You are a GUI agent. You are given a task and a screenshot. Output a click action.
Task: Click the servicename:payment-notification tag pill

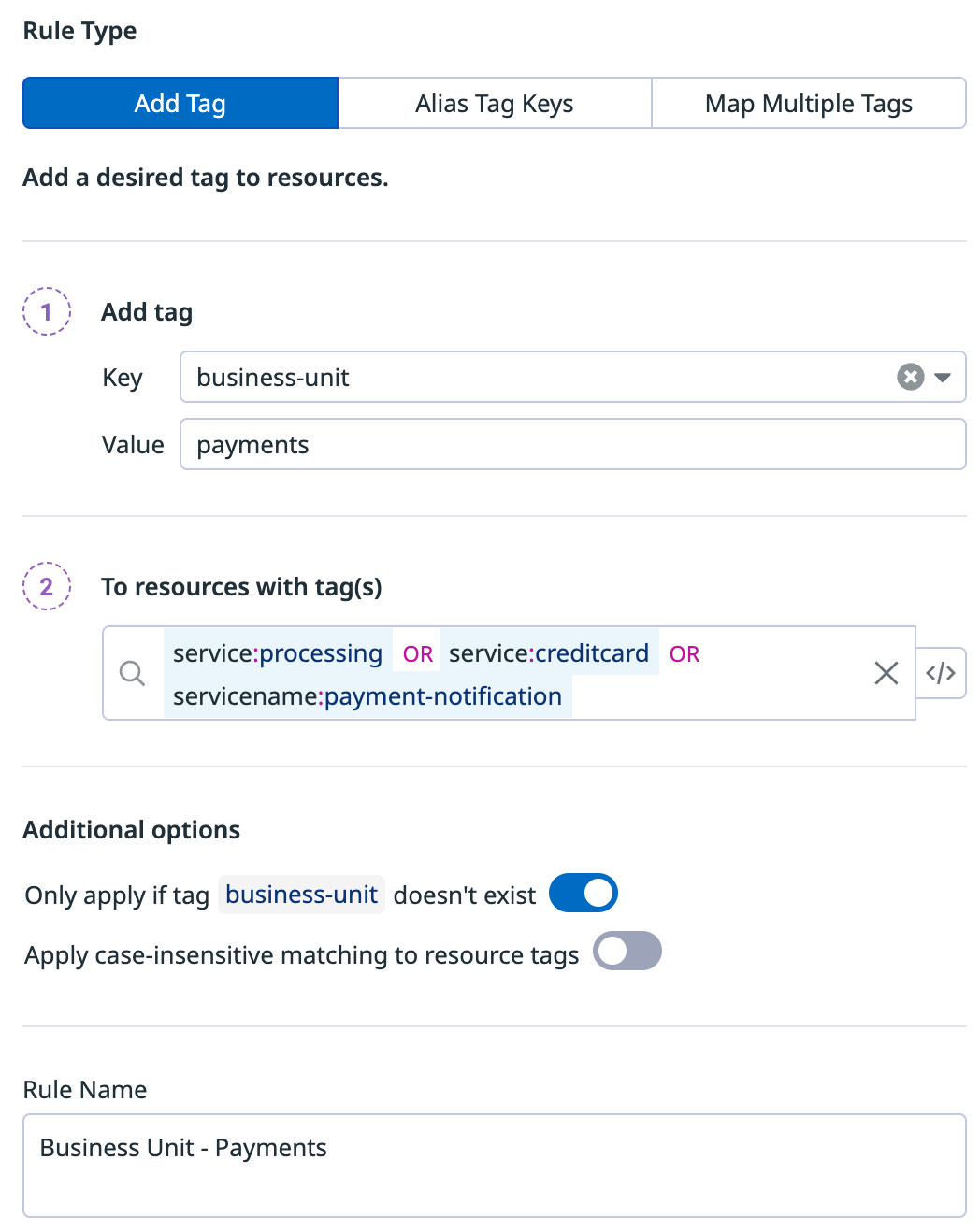pyautogui.click(x=367, y=696)
